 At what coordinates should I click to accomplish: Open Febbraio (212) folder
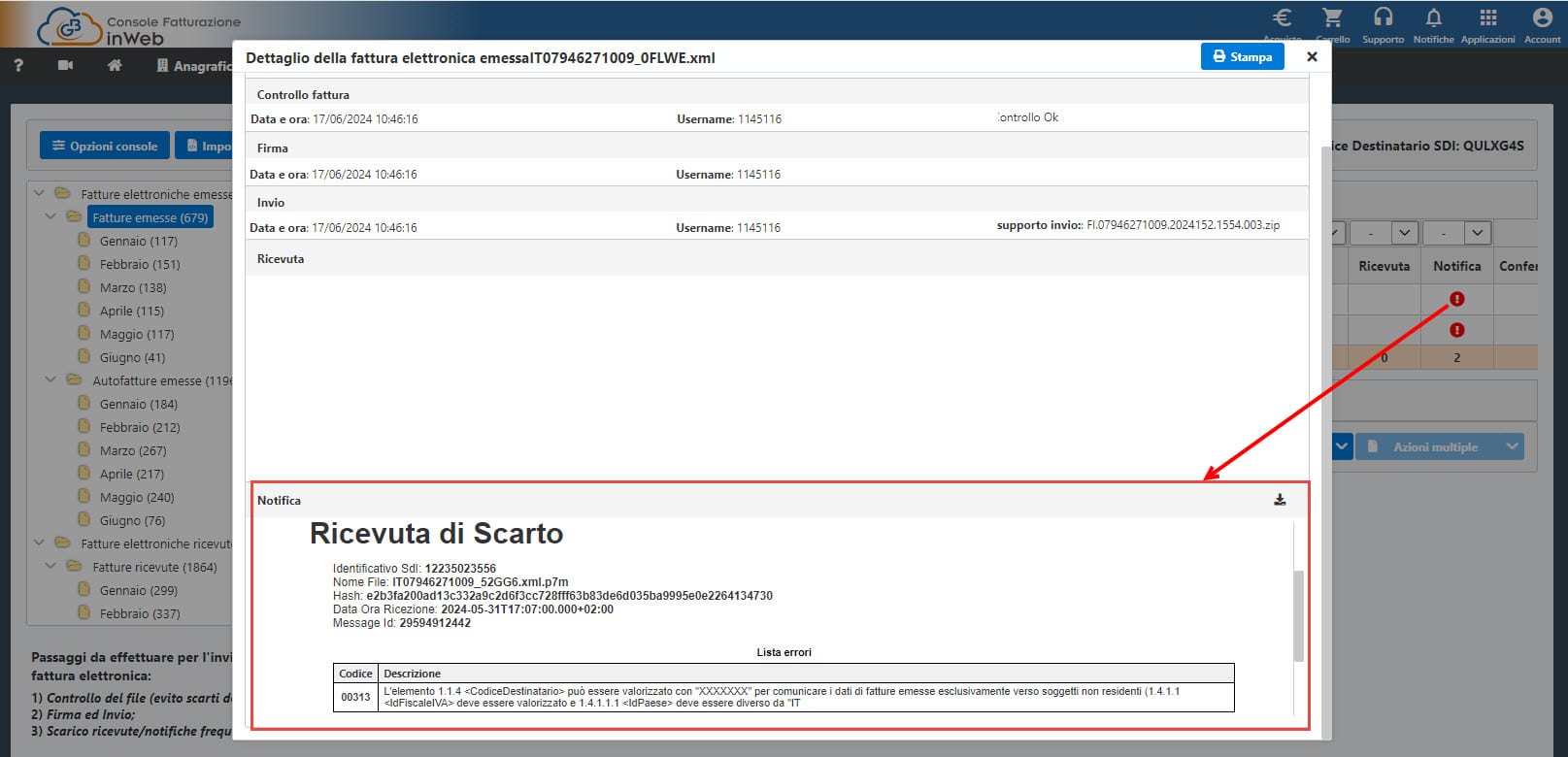(x=140, y=427)
